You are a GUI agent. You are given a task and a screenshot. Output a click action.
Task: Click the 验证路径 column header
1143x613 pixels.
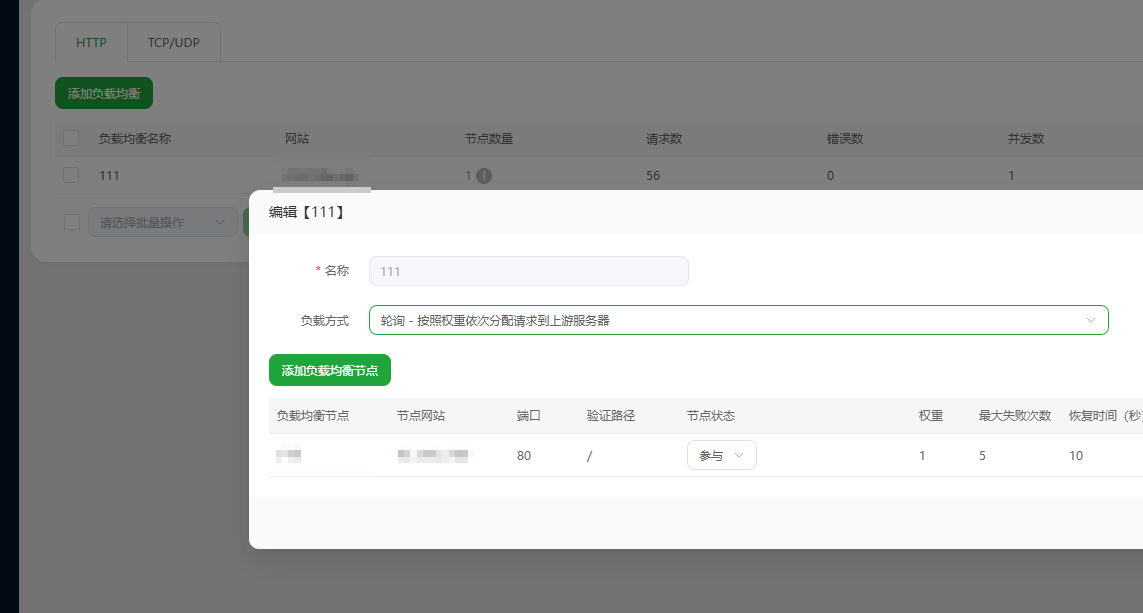611,415
